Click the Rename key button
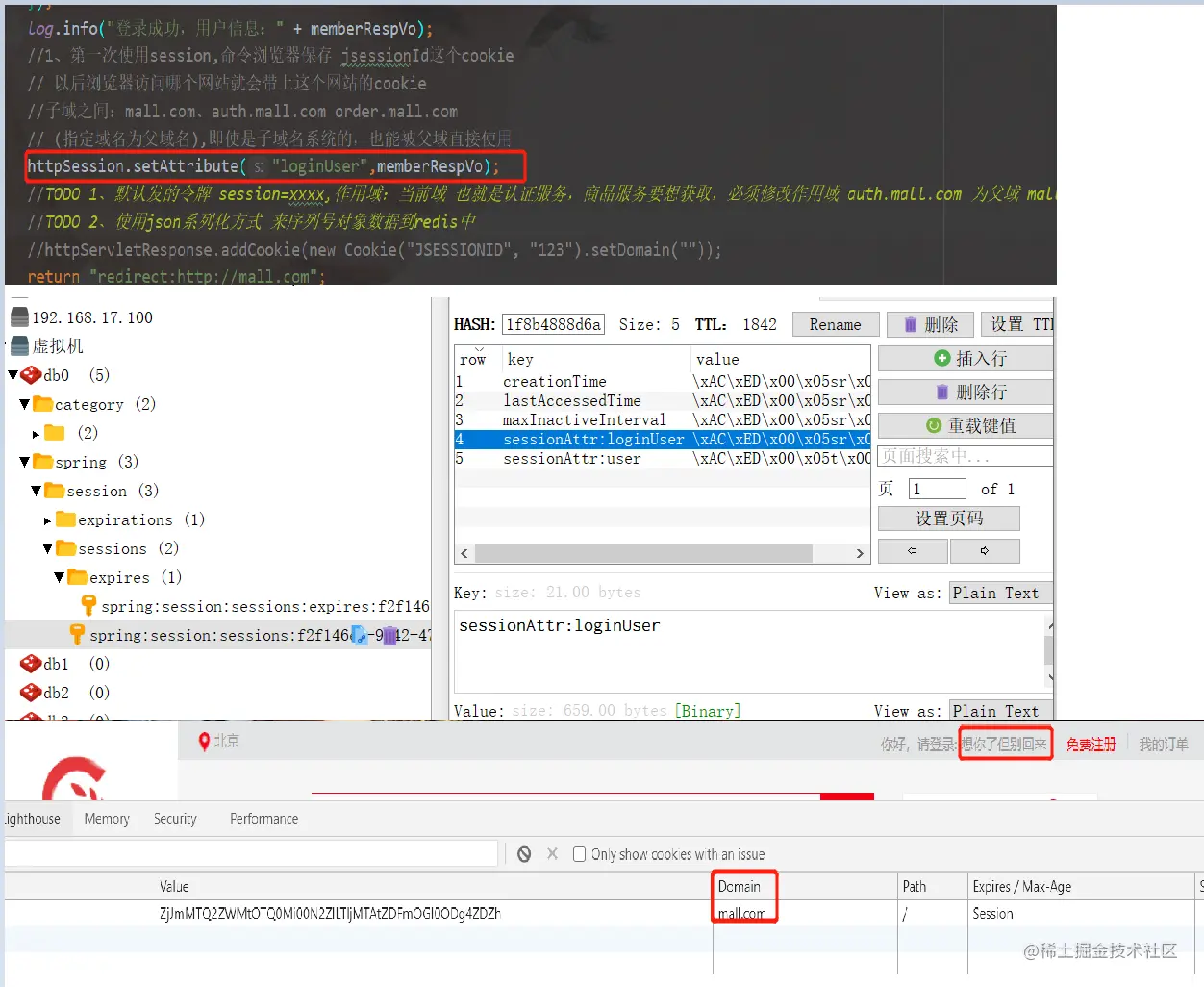The height and width of the screenshot is (987, 1204). tap(835, 324)
